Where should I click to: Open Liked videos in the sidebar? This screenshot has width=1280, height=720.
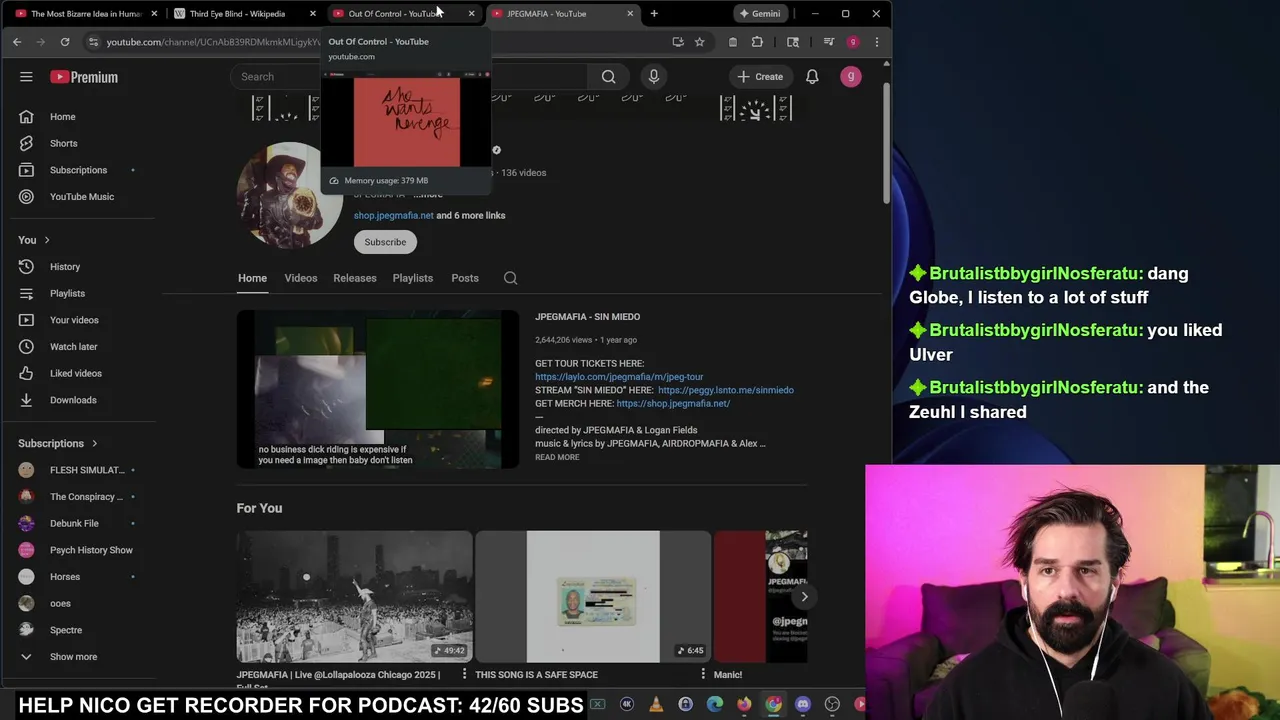pos(78,373)
